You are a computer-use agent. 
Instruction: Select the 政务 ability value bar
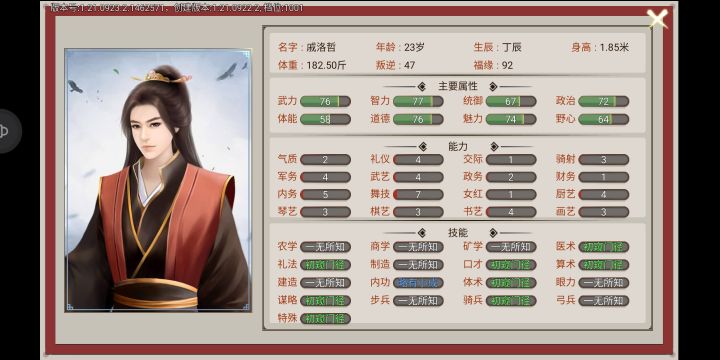[511, 177]
